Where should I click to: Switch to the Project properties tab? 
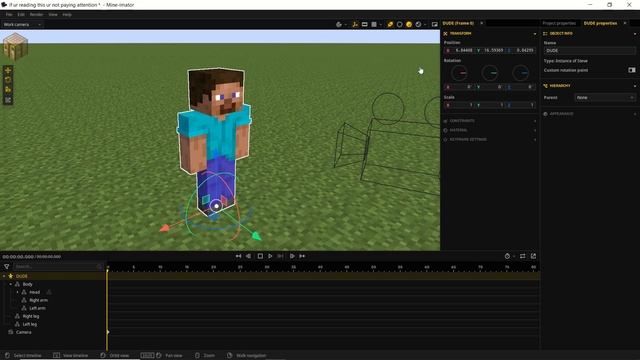pyautogui.click(x=559, y=23)
